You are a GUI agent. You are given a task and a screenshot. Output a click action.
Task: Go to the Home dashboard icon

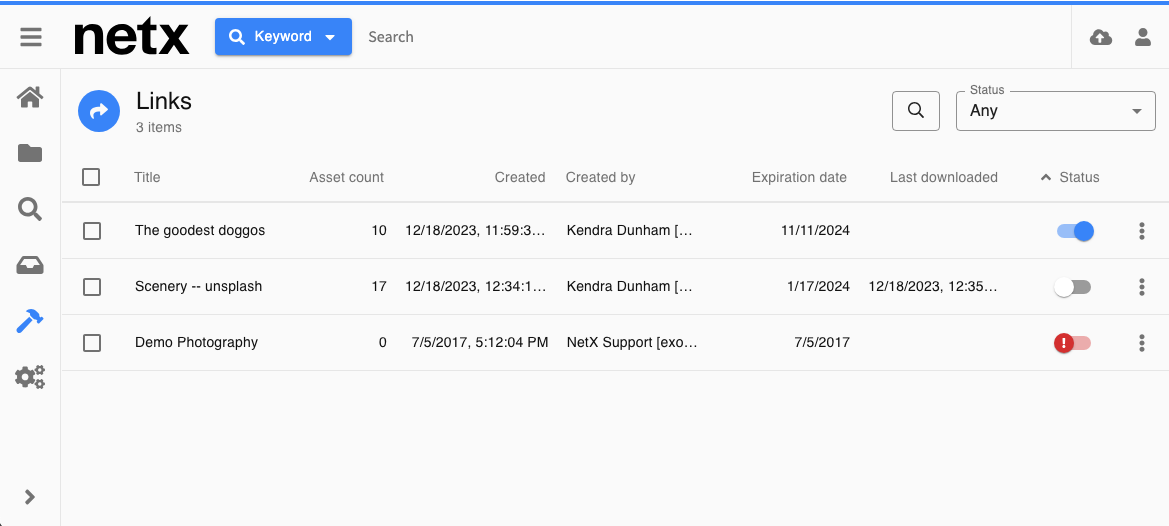tap(30, 97)
